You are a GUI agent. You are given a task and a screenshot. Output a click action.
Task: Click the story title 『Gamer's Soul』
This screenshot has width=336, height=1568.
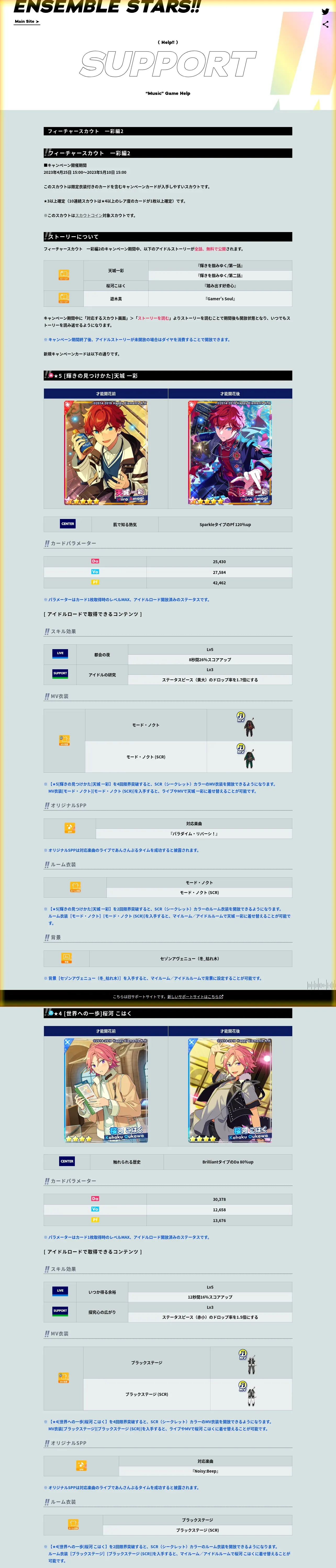220,299
